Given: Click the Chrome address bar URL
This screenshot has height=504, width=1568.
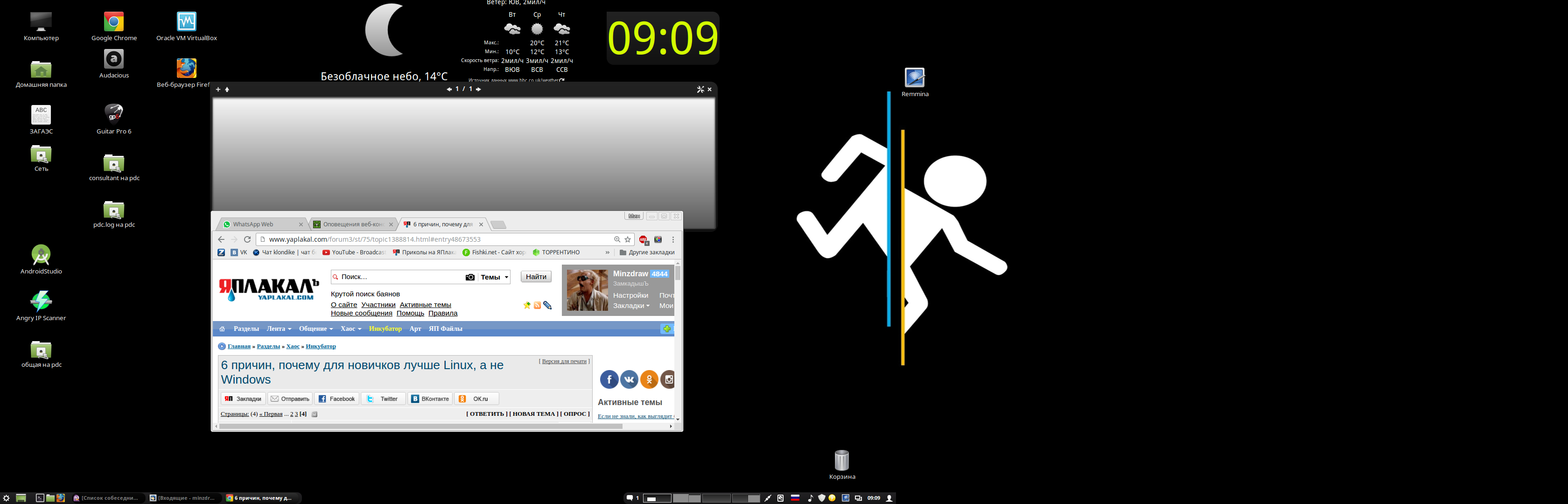Looking at the screenshot, I should (374, 239).
